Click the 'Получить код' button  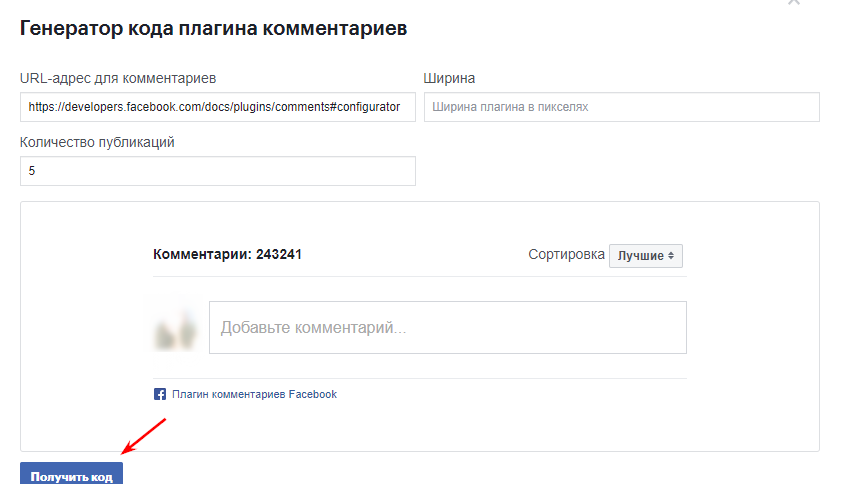coord(71,474)
